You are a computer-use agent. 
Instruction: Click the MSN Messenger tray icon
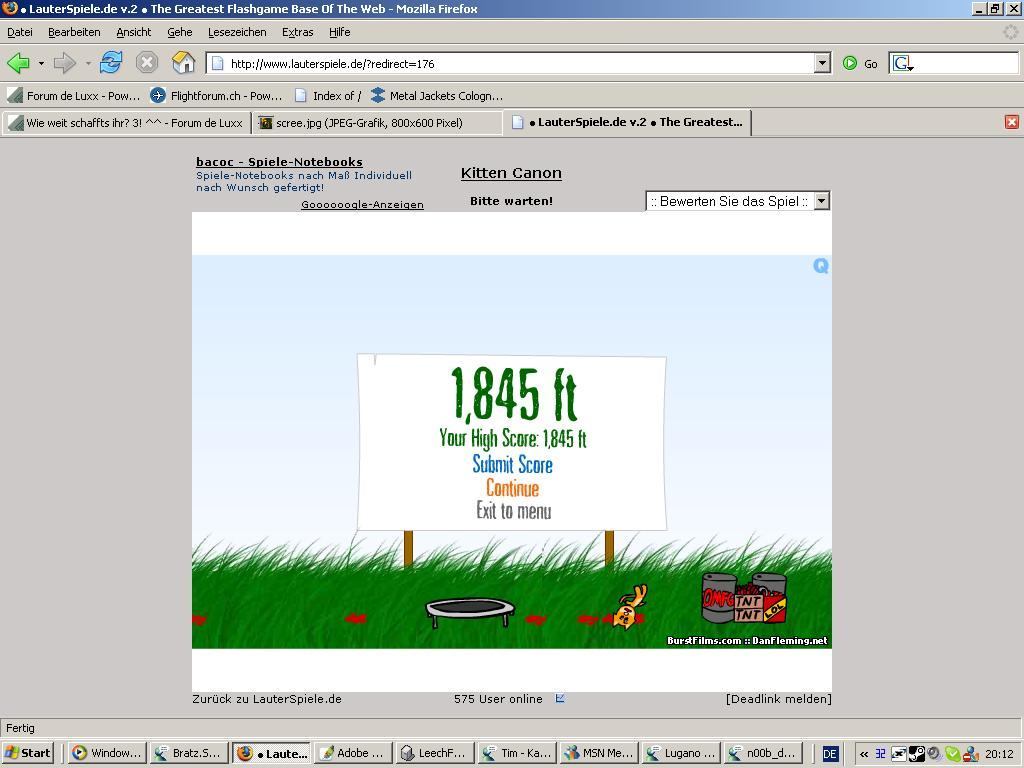[x=970, y=754]
